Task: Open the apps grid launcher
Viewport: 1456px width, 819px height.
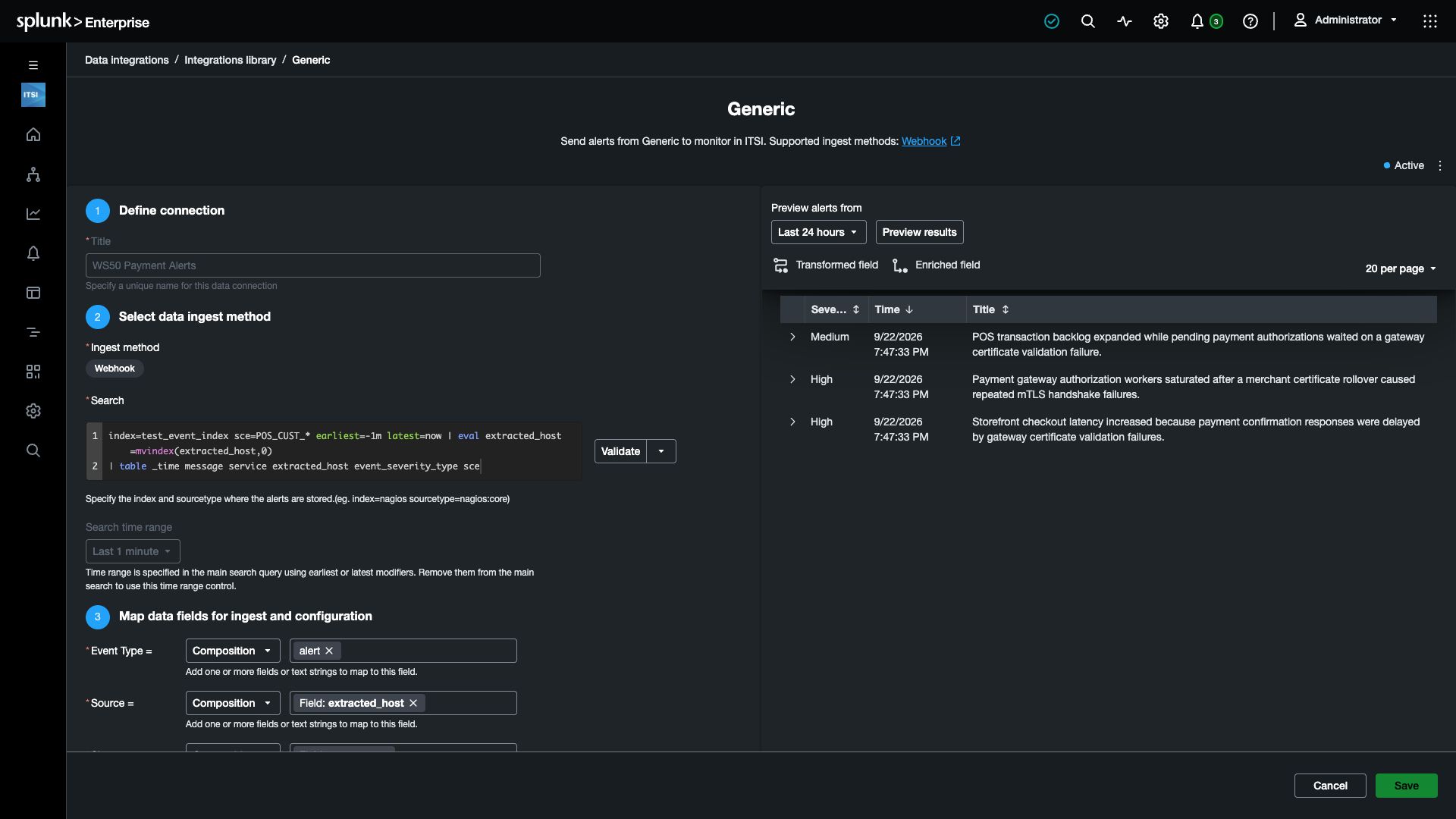Action: click(1429, 21)
